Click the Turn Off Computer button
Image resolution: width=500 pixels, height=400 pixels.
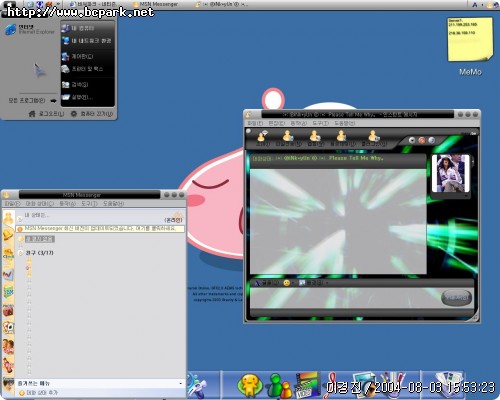(92, 114)
